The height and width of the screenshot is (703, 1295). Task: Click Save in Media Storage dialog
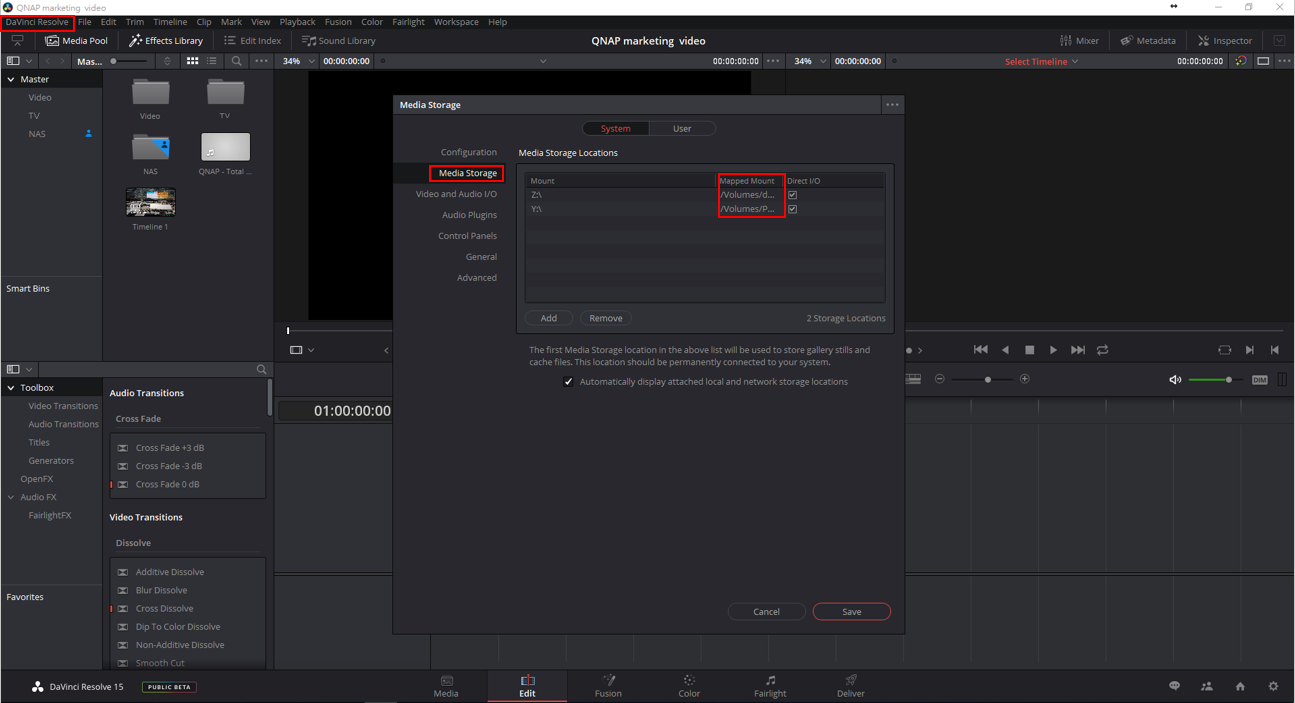(x=851, y=612)
